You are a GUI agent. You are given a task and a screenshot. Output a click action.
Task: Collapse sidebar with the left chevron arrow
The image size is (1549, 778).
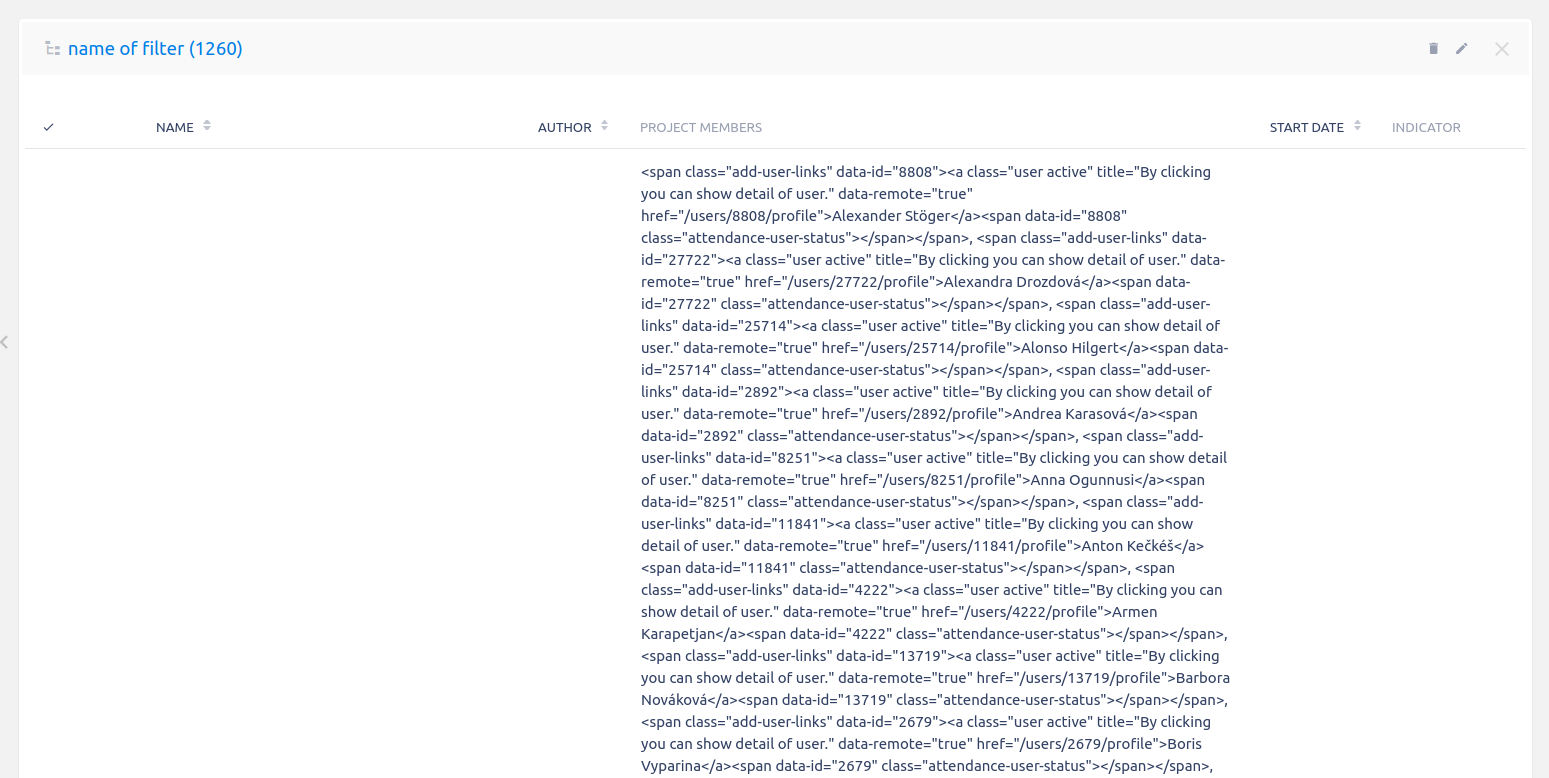point(5,342)
